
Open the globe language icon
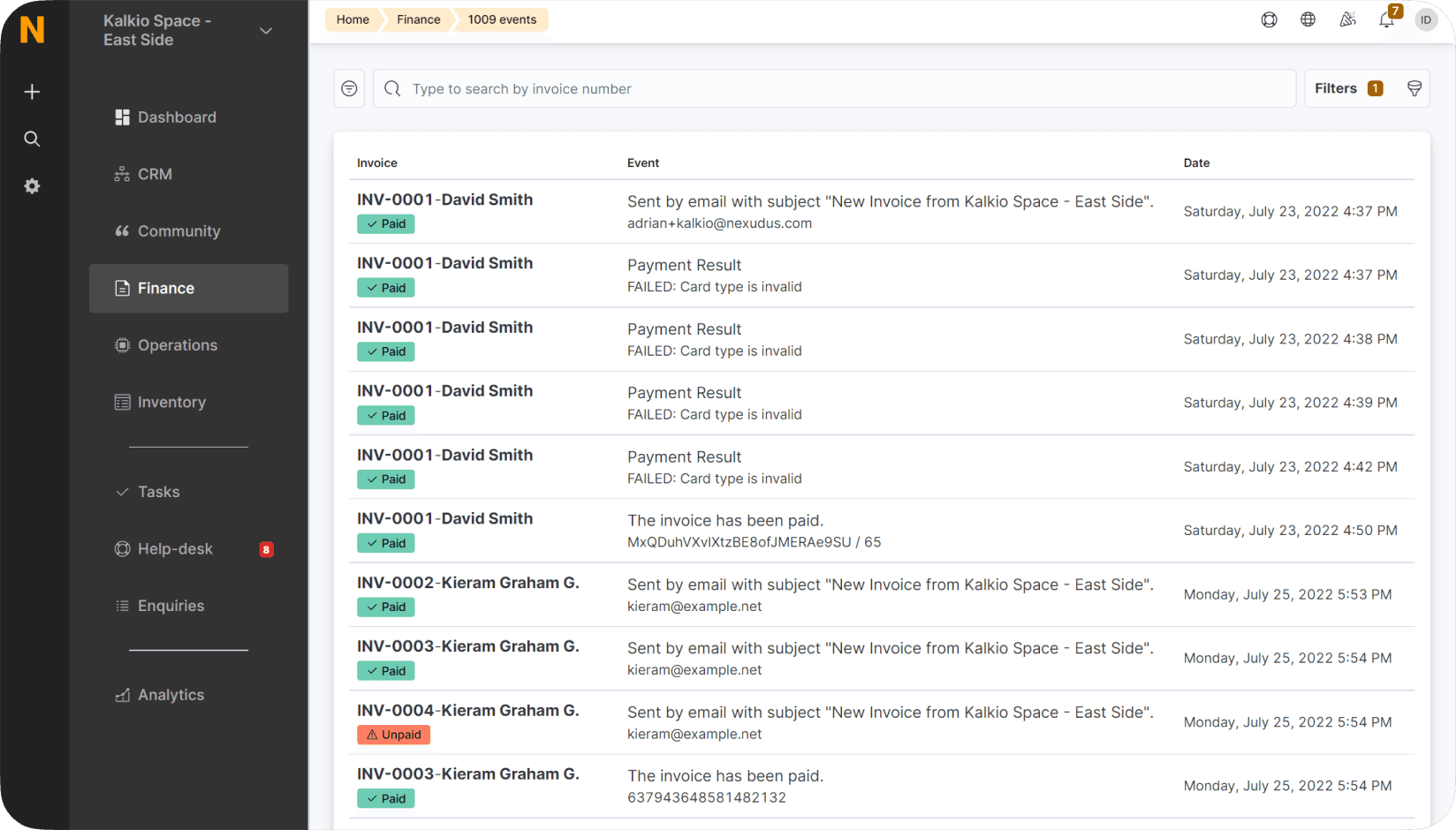tap(1308, 19)
